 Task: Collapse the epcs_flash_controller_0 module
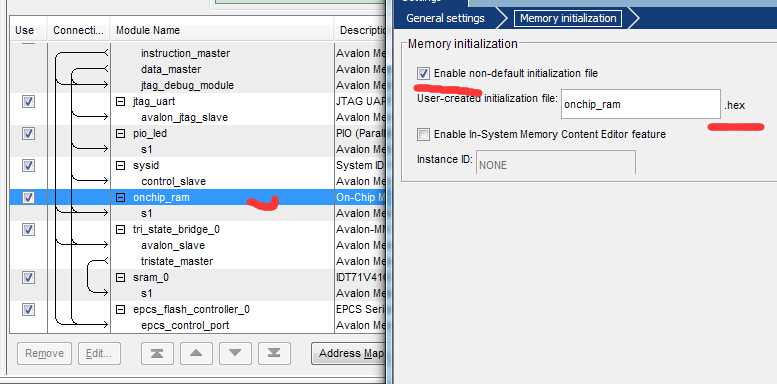click(x=120, y=310)
